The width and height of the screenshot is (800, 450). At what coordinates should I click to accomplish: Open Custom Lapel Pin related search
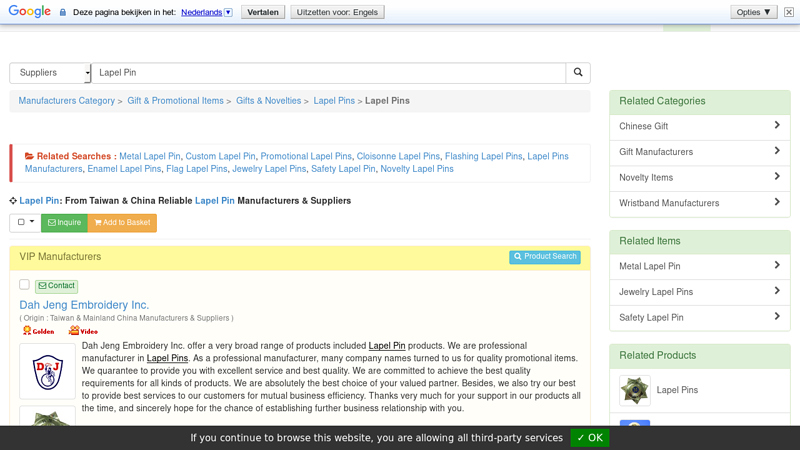[x=220, y=156]
